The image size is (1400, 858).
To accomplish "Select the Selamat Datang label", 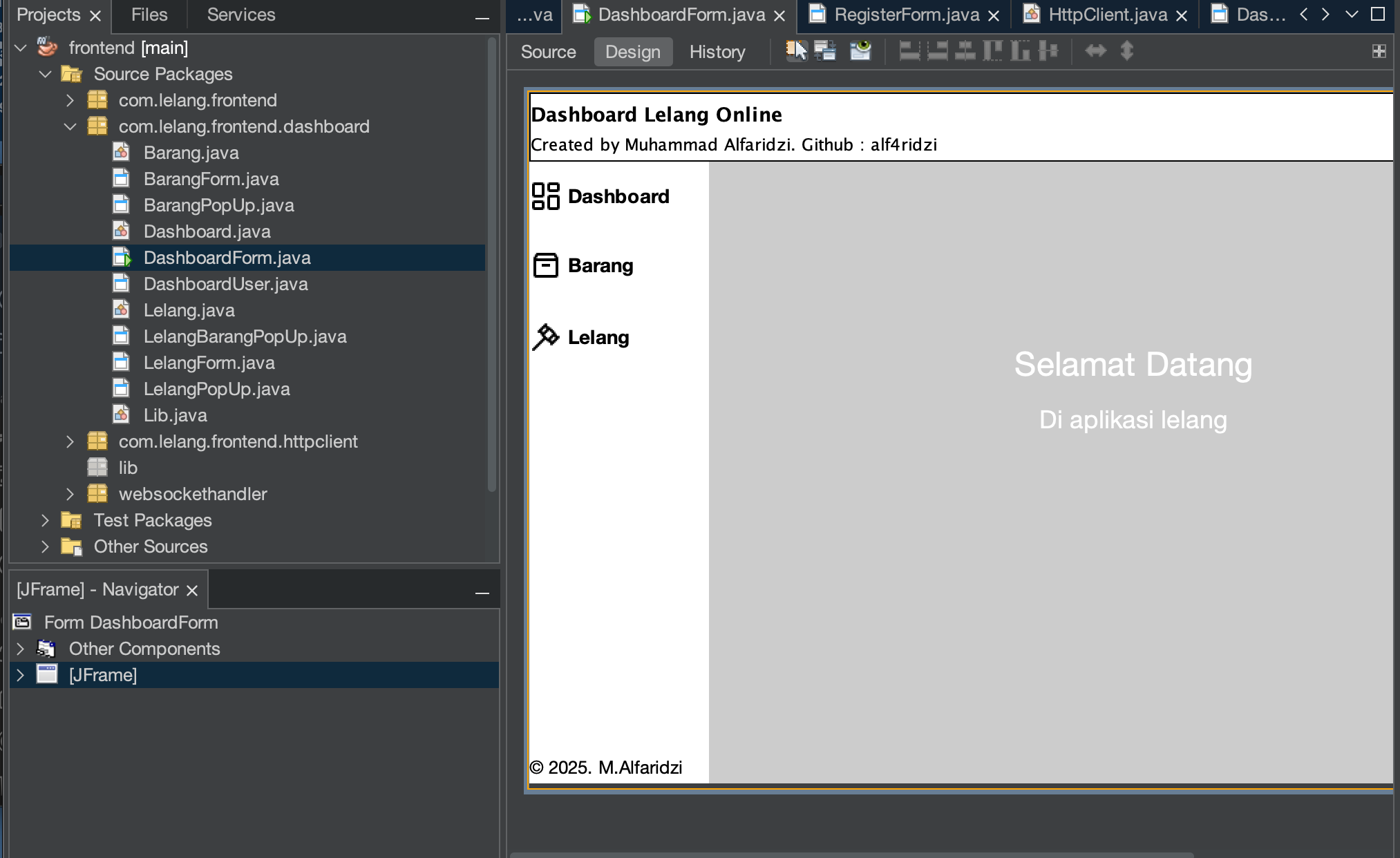I will (1133, 364).
